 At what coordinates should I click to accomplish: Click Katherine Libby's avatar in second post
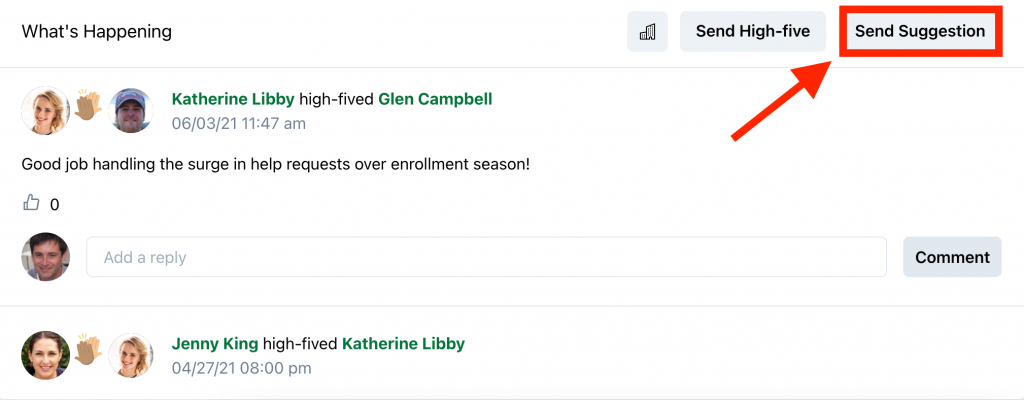(x=130, y=355)
